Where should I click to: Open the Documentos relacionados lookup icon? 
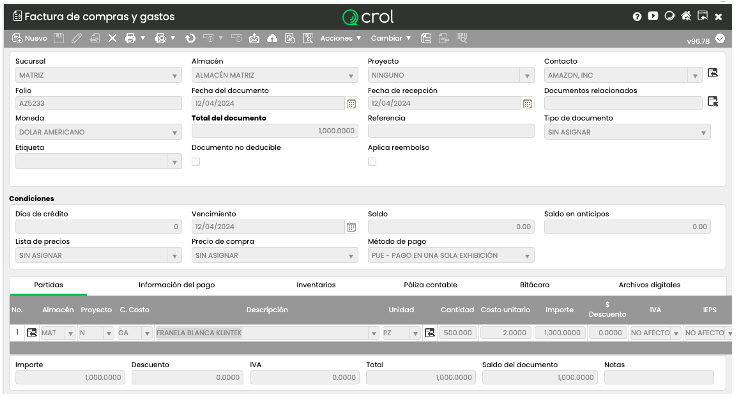713,101
